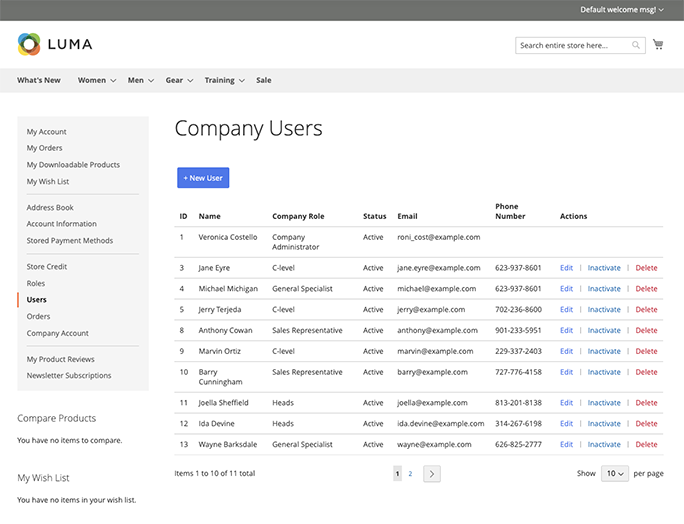This screenshot has width=684, height=524.
Task: Click the search magnifier icon
Action: (636, 45)
